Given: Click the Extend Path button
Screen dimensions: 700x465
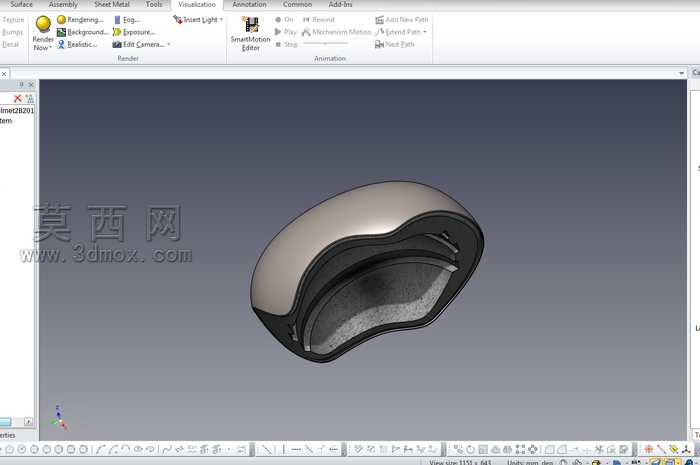Looking at the screenshot, I should (398, 32).
